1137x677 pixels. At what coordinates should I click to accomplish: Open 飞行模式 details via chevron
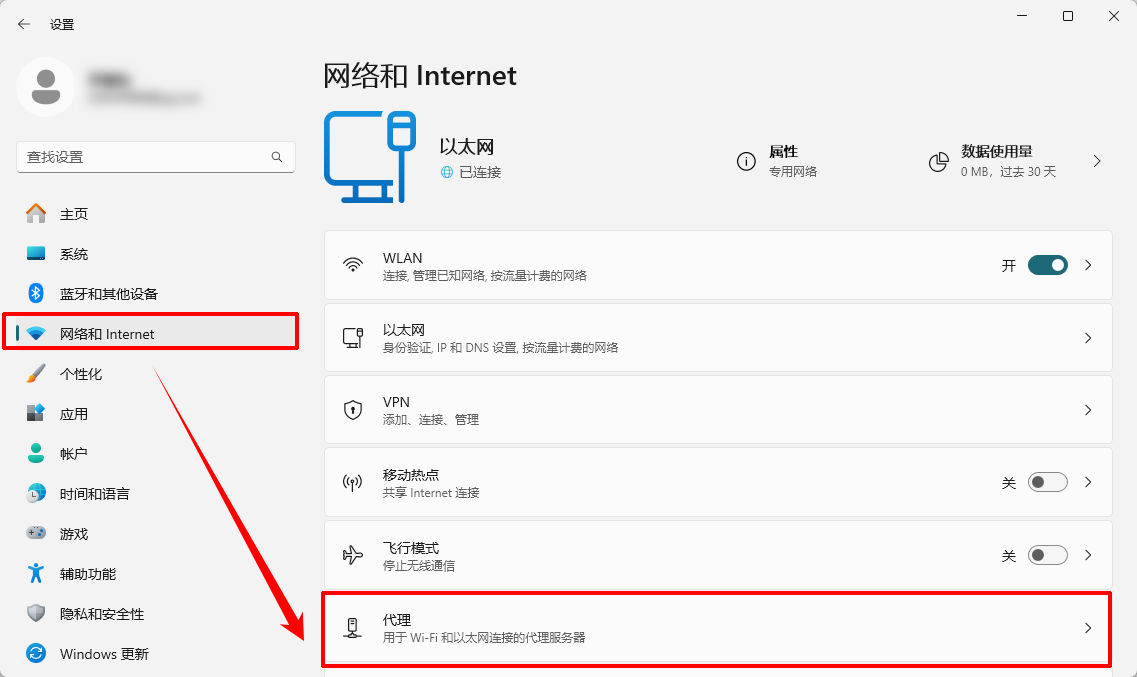[x=1088, y=555]
